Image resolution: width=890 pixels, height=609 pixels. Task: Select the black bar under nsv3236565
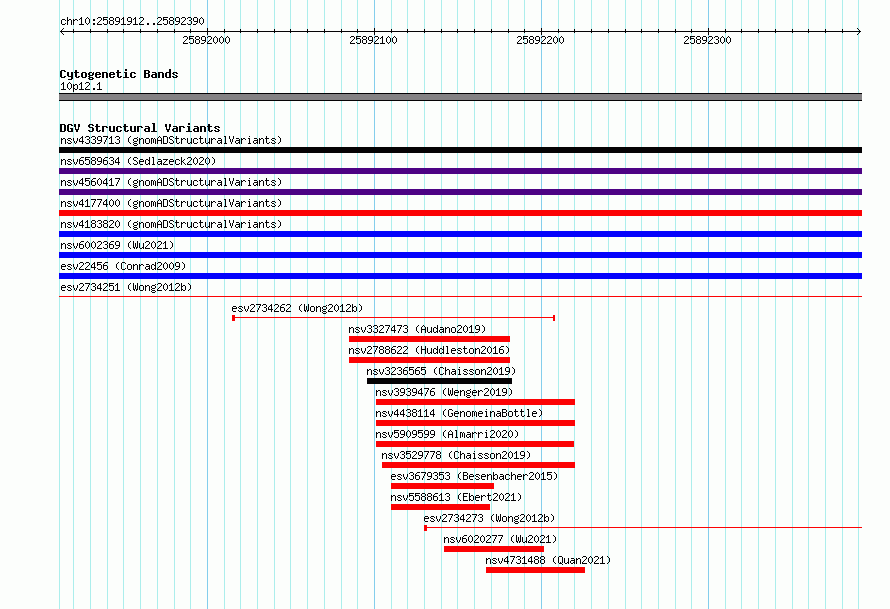439,381
